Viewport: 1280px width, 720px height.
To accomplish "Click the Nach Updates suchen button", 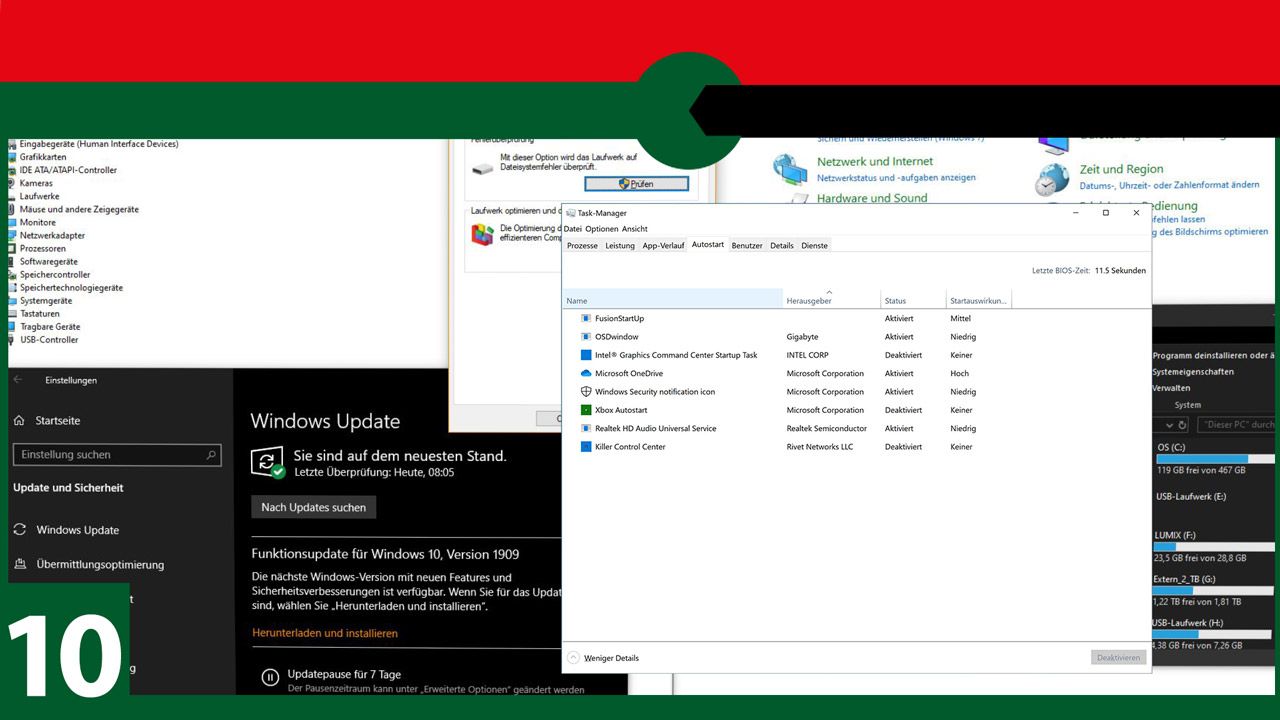I will click(313, 507).
